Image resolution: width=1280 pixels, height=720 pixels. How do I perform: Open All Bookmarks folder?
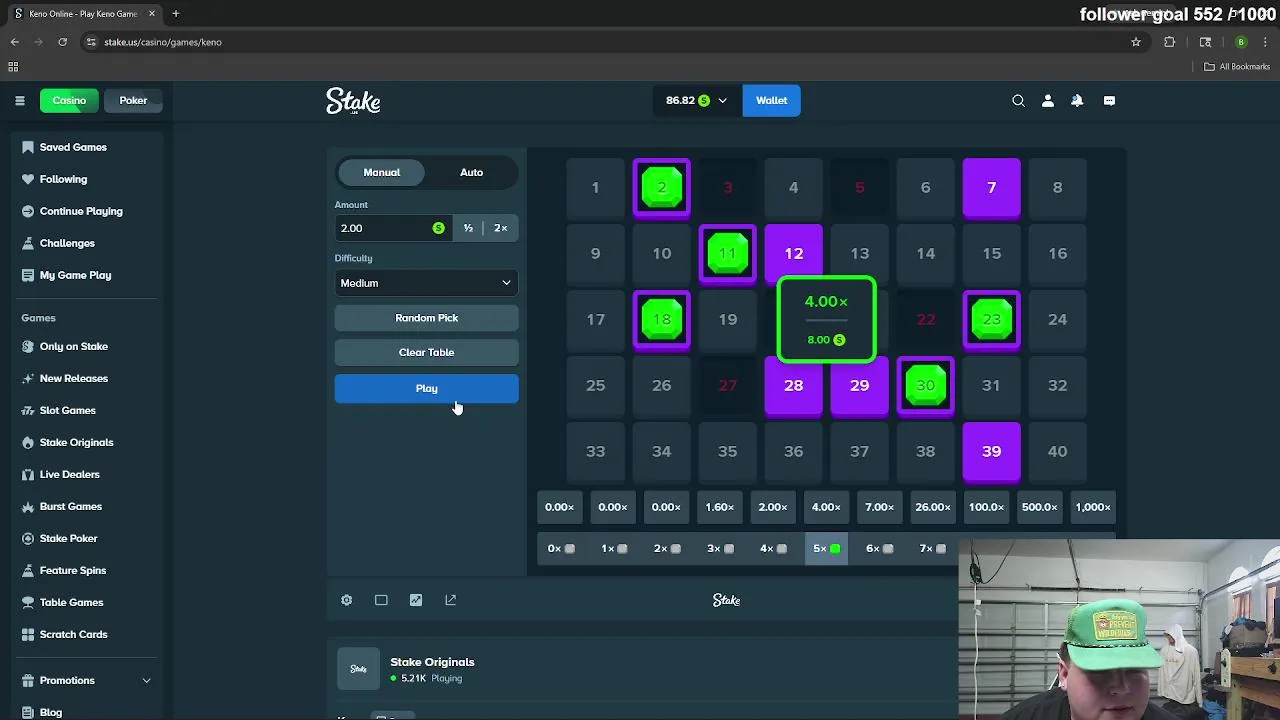[x=1236, y=67]
